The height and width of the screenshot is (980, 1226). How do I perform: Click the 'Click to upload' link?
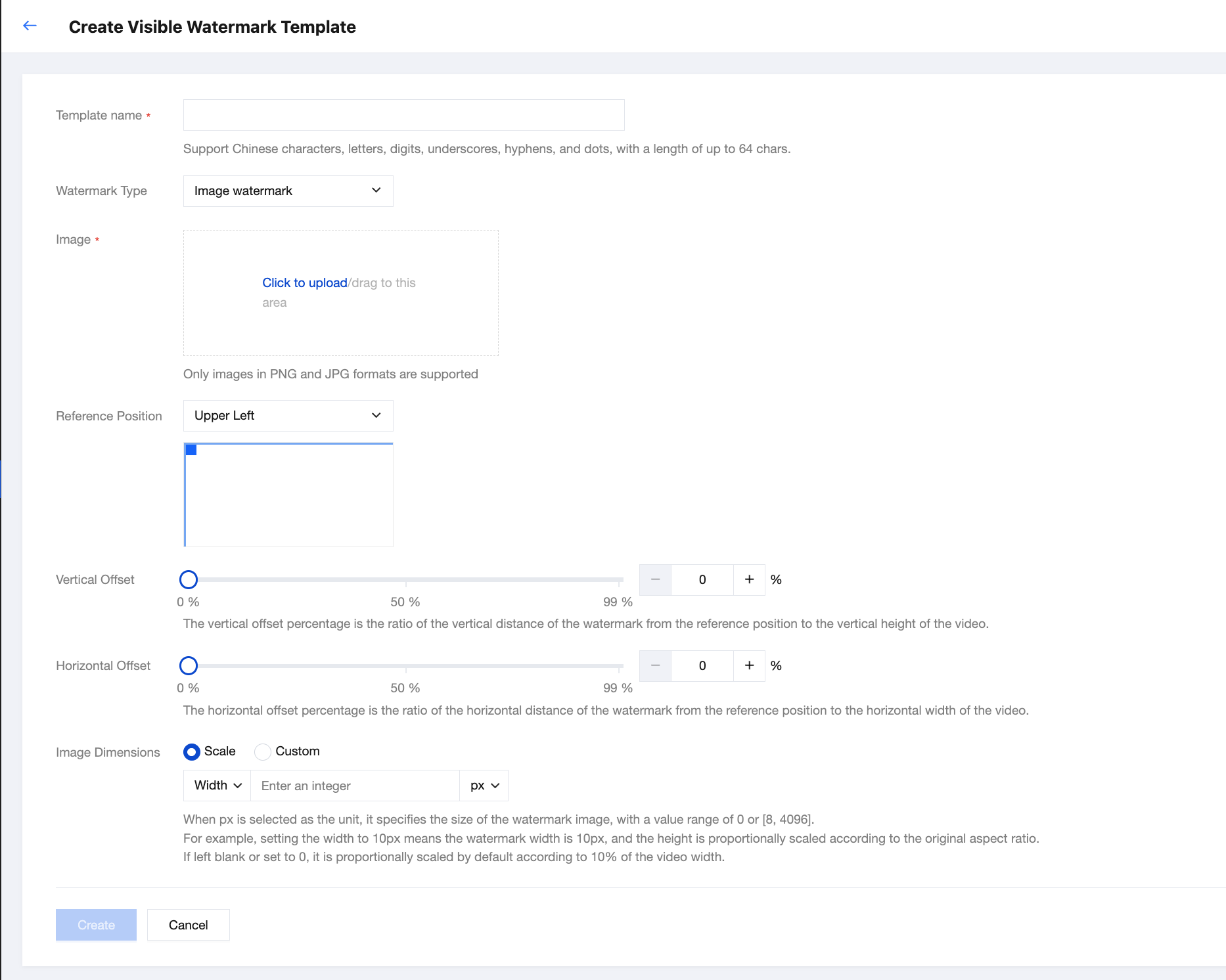pyautogui.click(x=305, y=283)
